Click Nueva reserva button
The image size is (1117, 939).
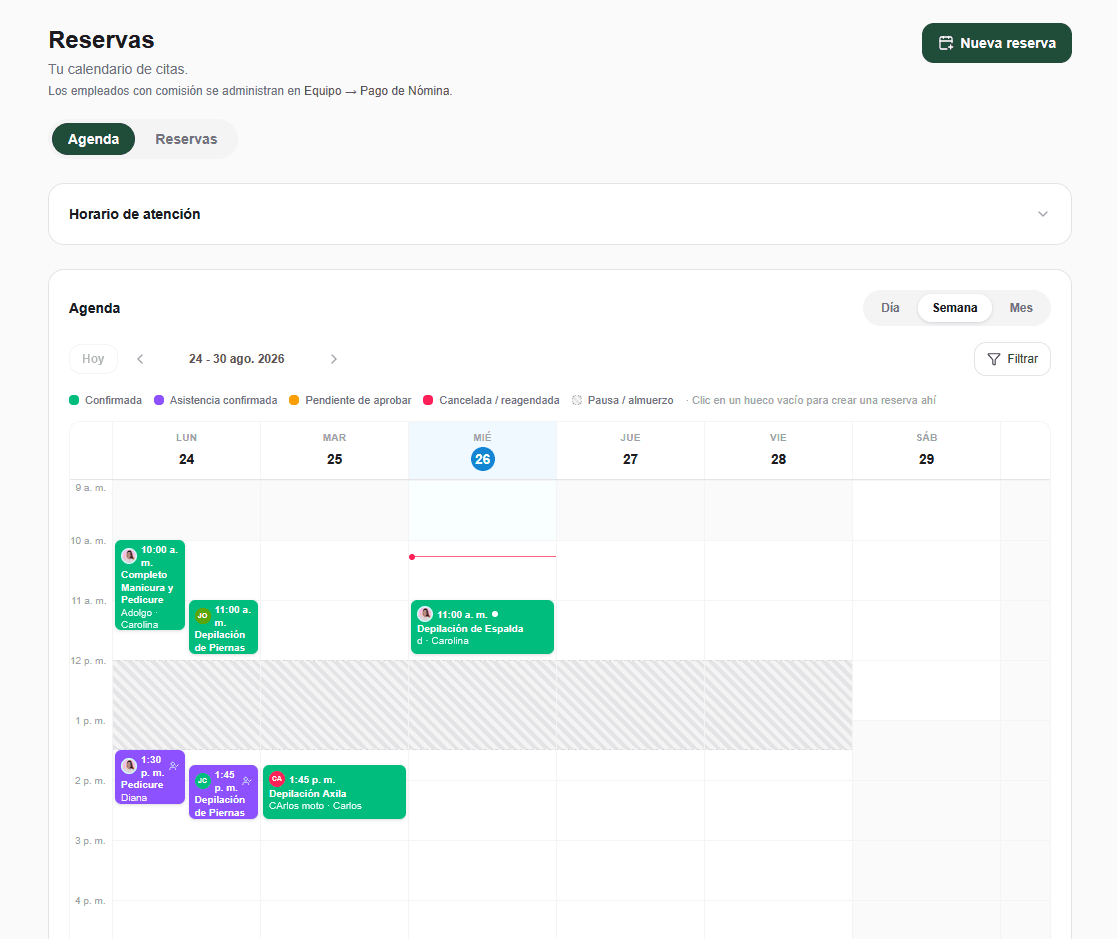997,43
